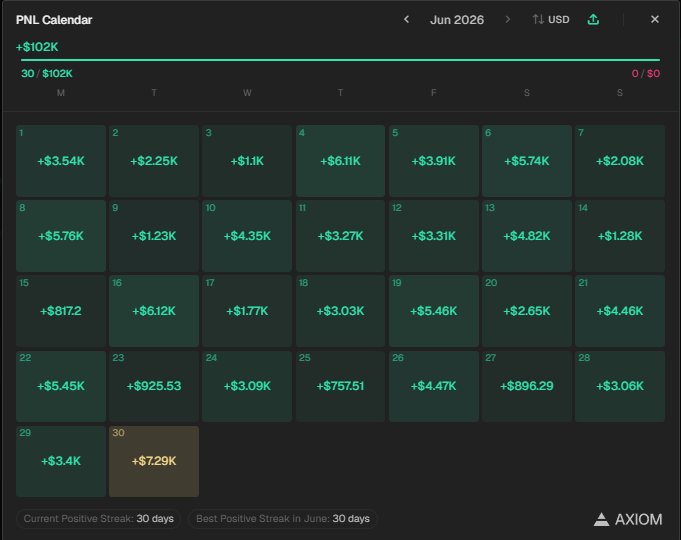Image resolution: width=681 pixels, height=540 pixels.
Task: Click the +$102K total profit text
Action: 37,47
